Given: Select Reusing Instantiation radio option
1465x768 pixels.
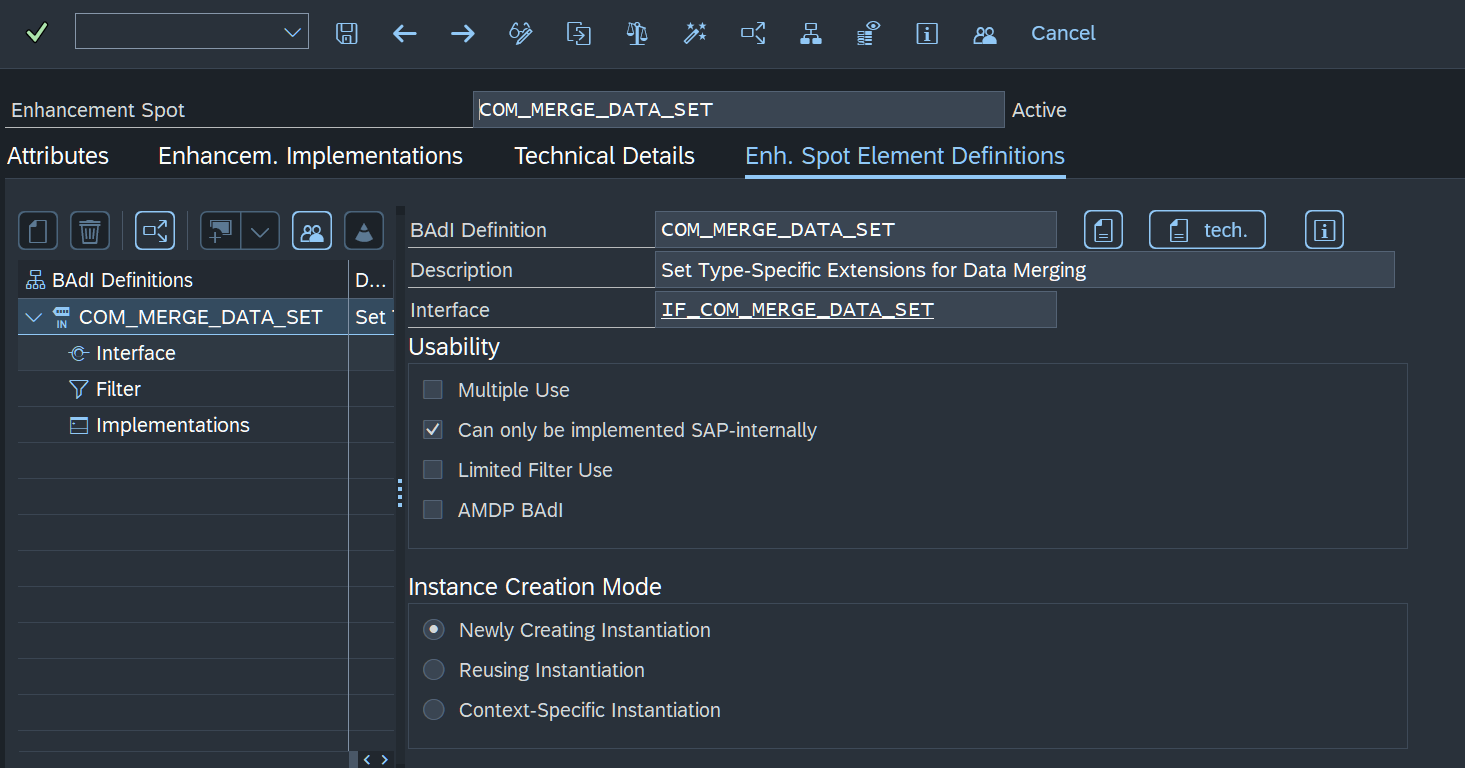Looking at the screenshot, I should (433, 670).
